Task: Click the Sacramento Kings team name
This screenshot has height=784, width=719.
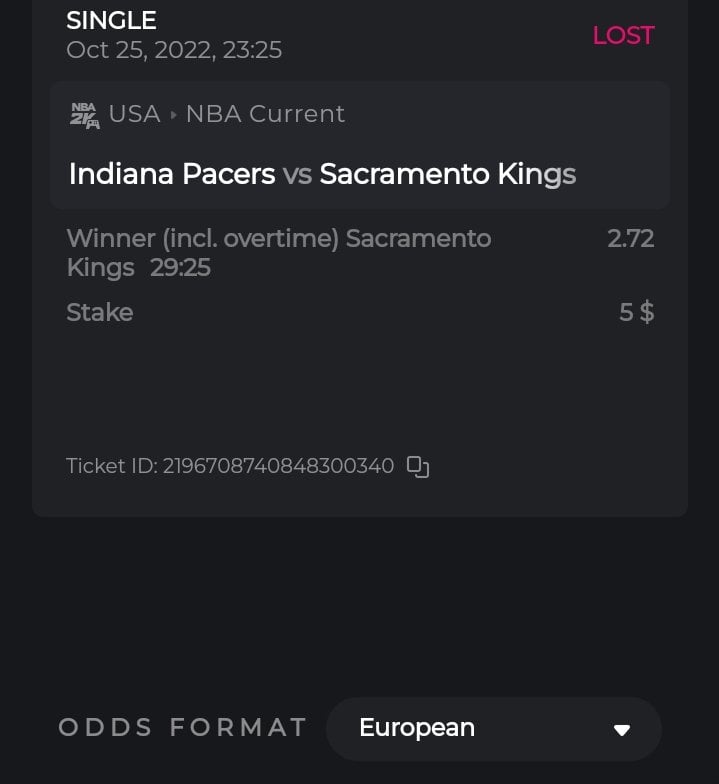Action: click(x=447, y=174)
